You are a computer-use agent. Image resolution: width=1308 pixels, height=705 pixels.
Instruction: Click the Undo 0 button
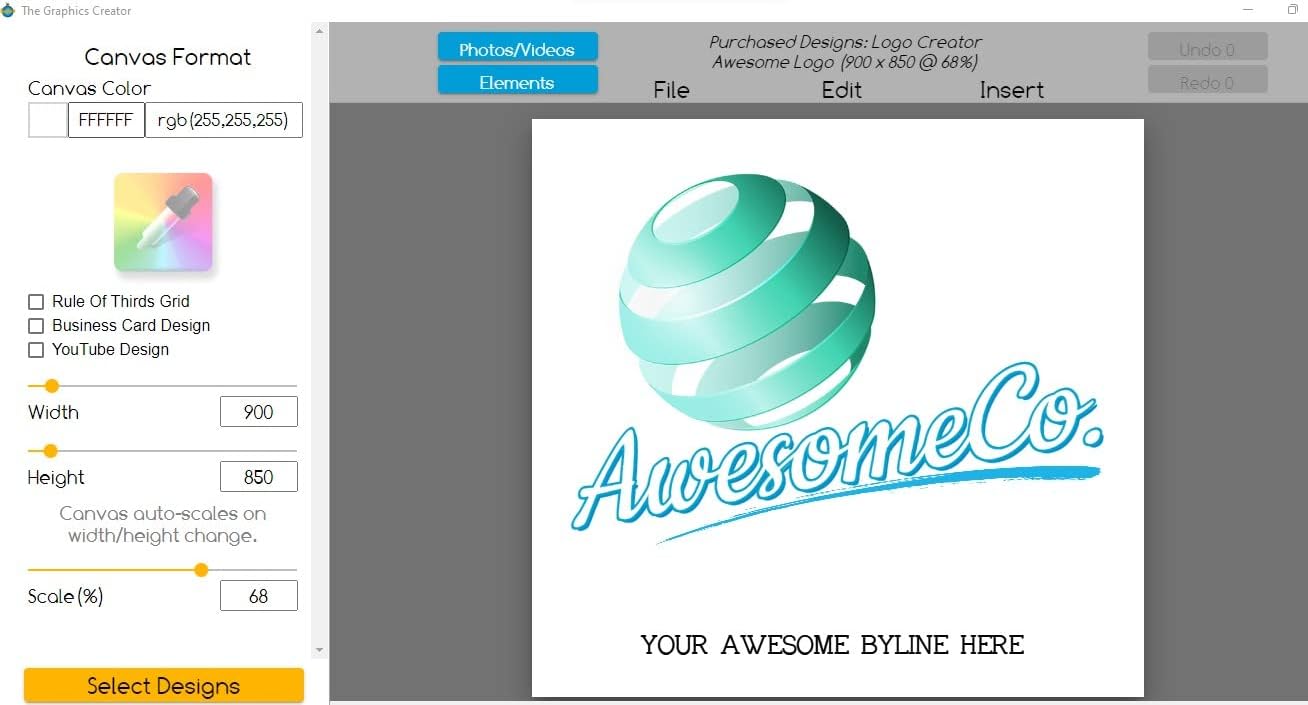[x=1207, y=48]
